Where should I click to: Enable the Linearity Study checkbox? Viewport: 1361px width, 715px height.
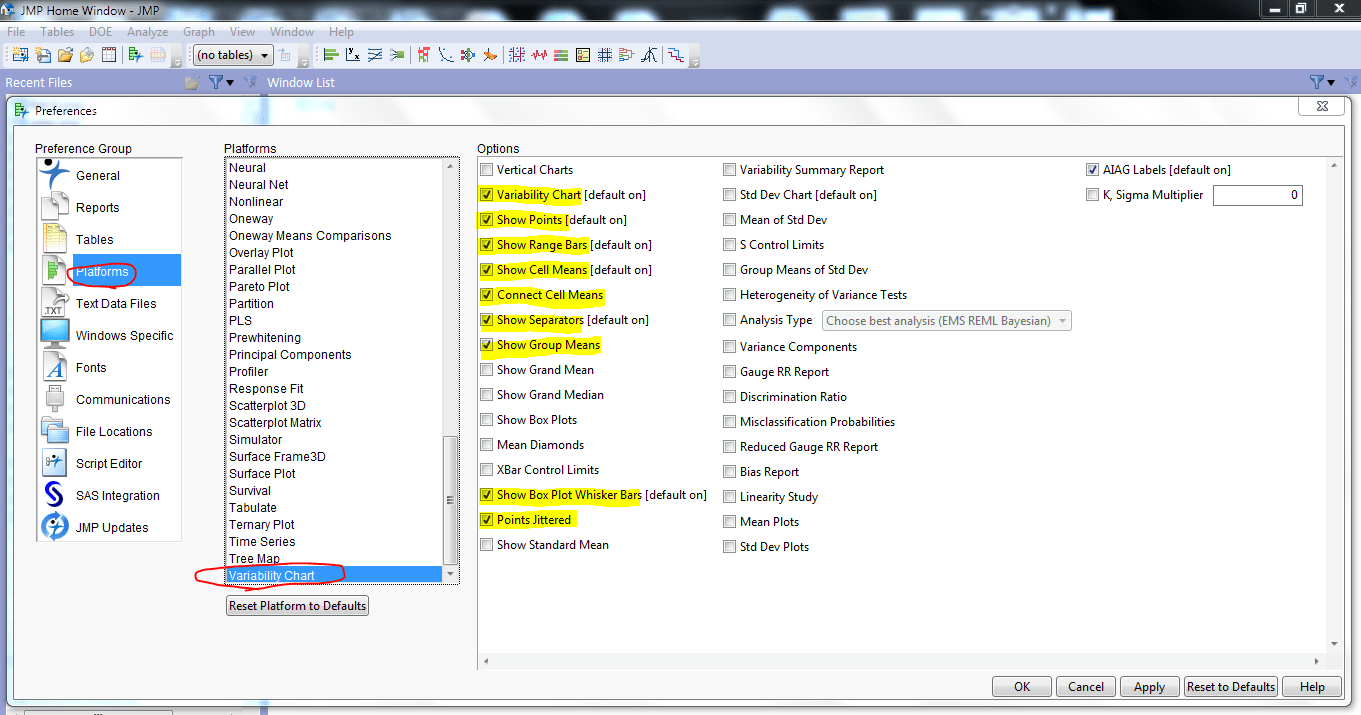[730, 497]
